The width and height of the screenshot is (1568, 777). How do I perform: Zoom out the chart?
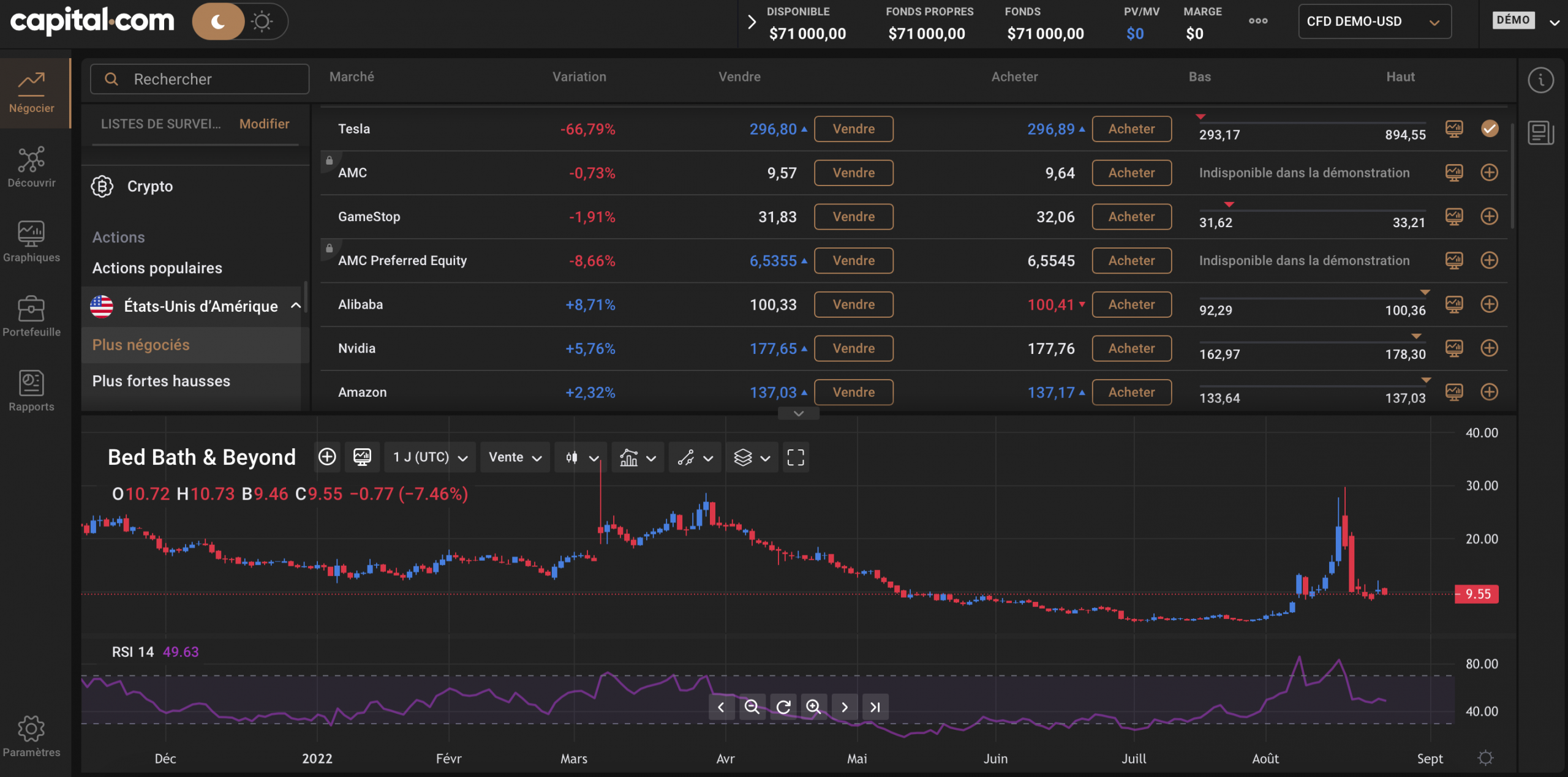coord(752,707)
